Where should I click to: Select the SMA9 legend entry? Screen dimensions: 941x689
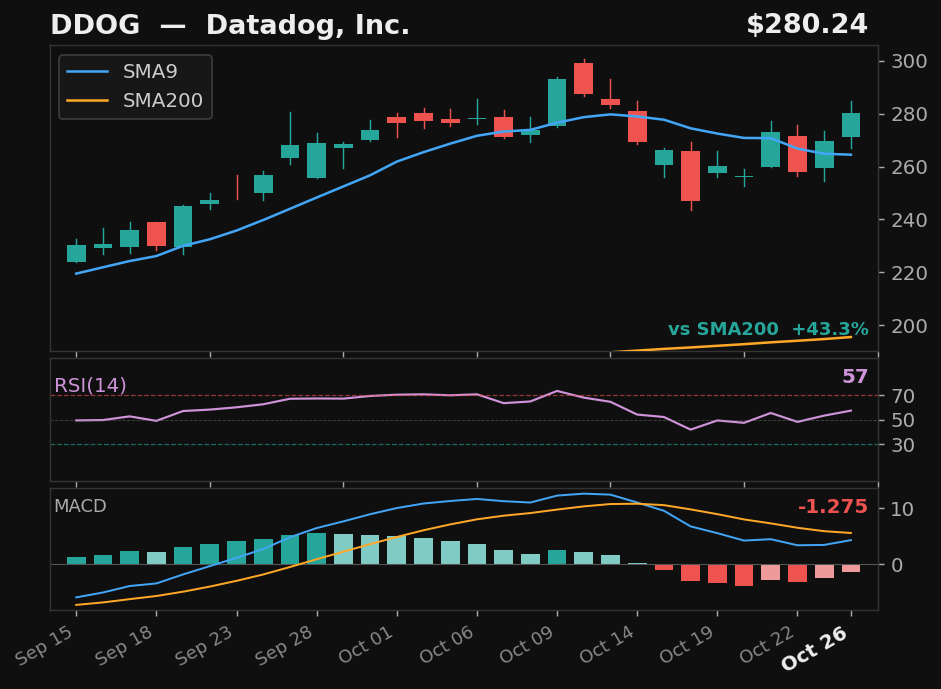point(122,71)
